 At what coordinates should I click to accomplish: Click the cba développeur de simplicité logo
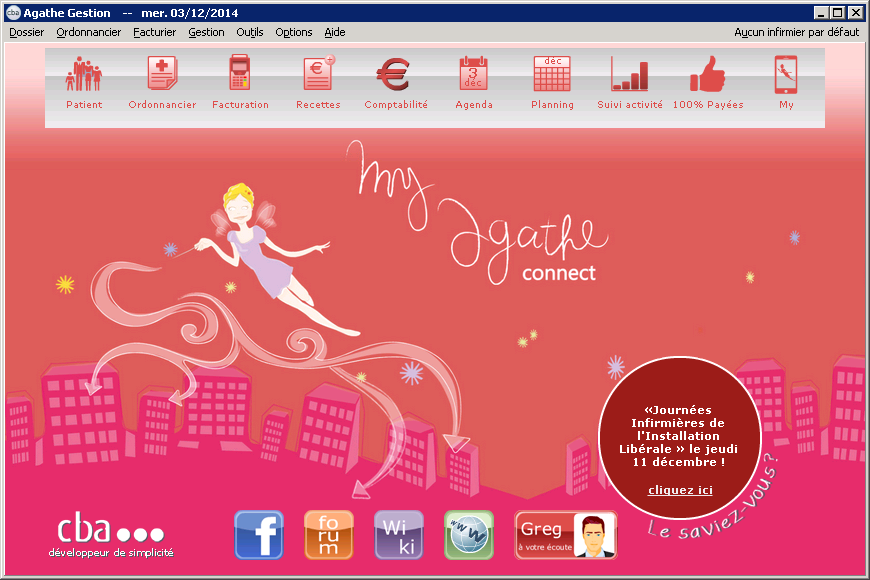click(111, 535)
